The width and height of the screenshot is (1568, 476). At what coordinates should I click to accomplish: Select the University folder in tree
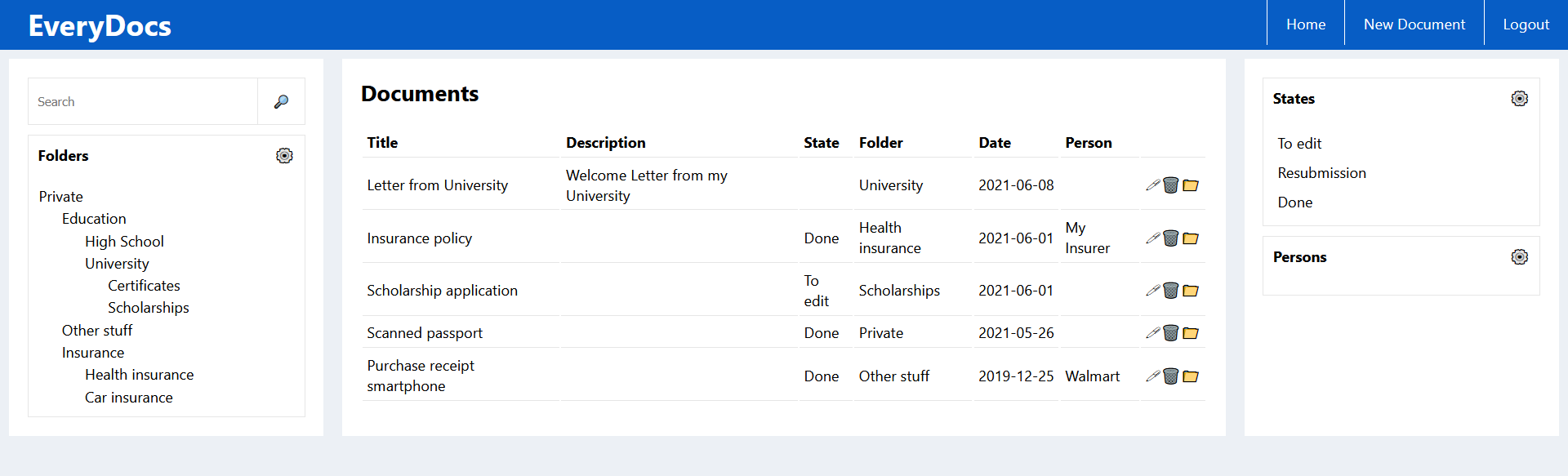pos(117,264)
